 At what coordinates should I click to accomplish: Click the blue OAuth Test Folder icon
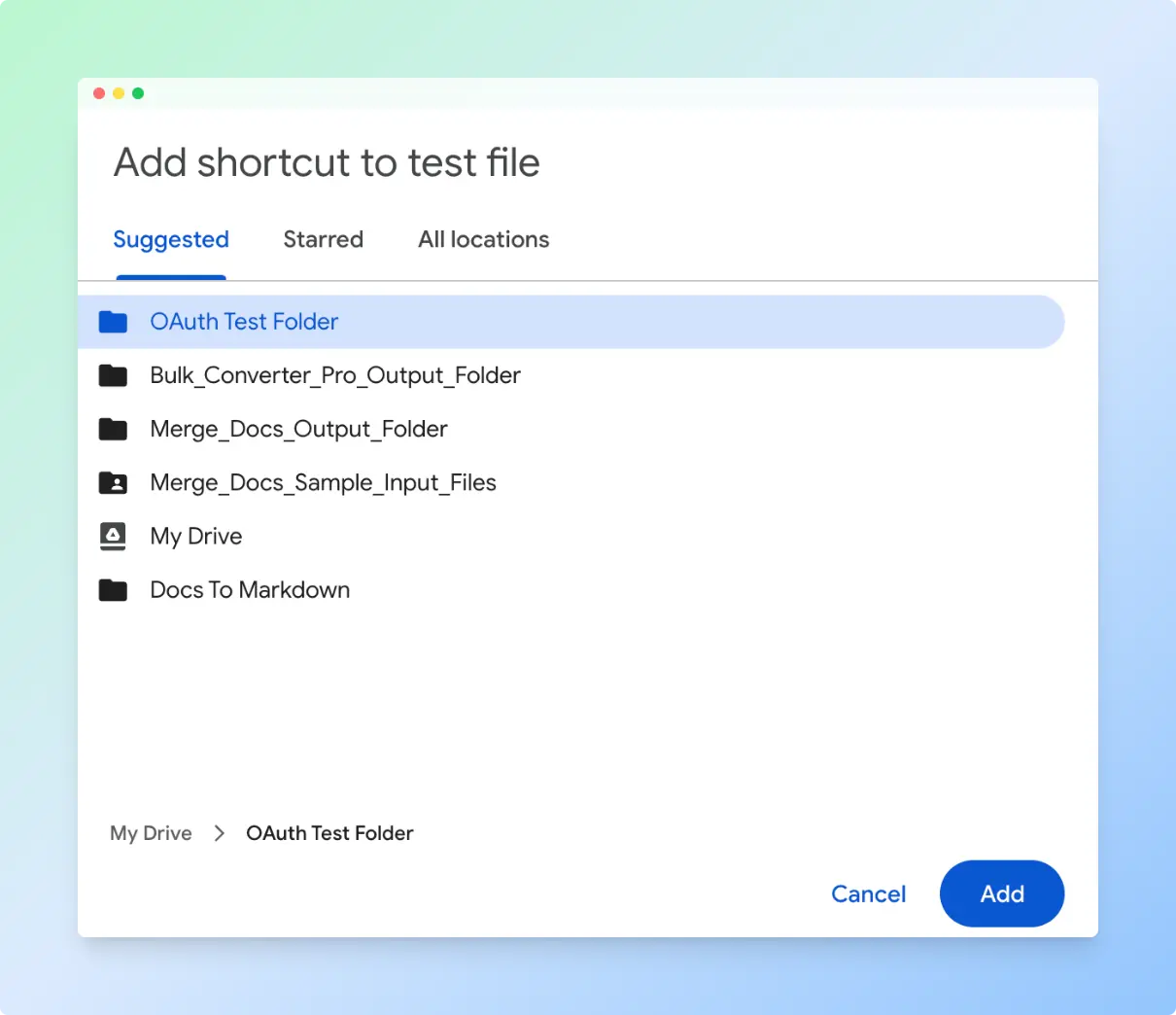pos(113,322)
